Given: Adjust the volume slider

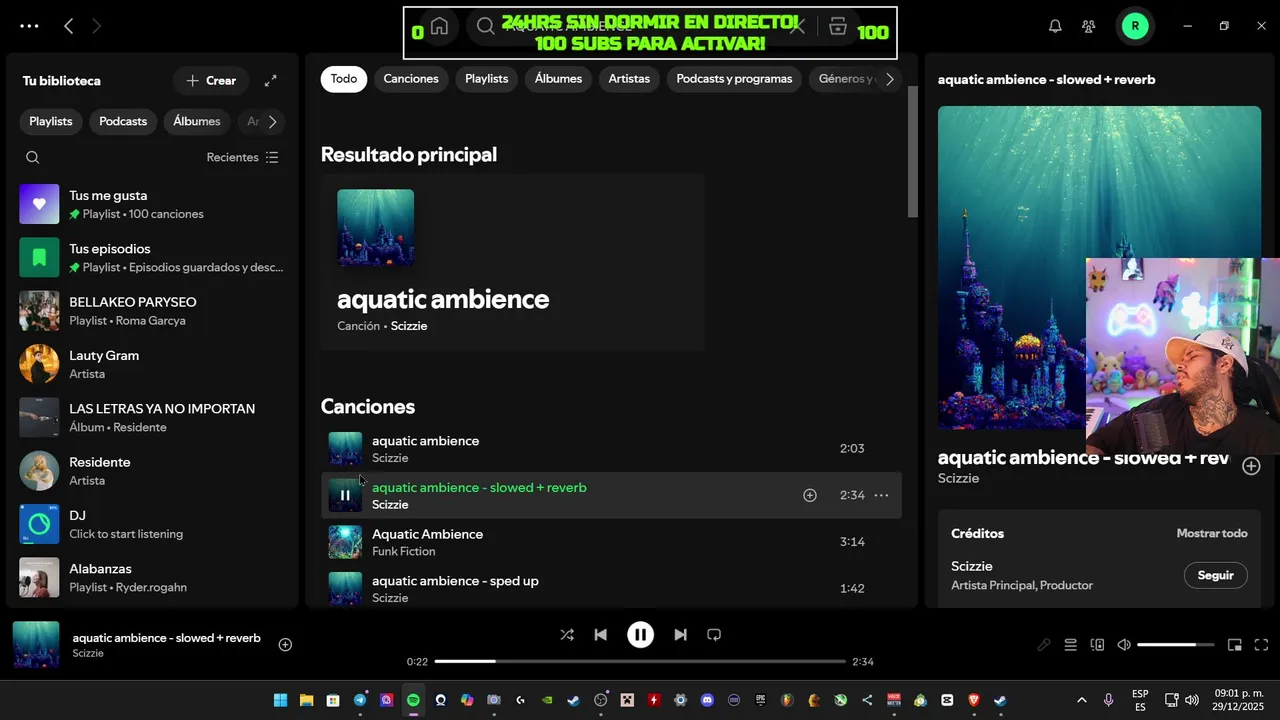Looking at the screenshot, I should point(1176,645).
